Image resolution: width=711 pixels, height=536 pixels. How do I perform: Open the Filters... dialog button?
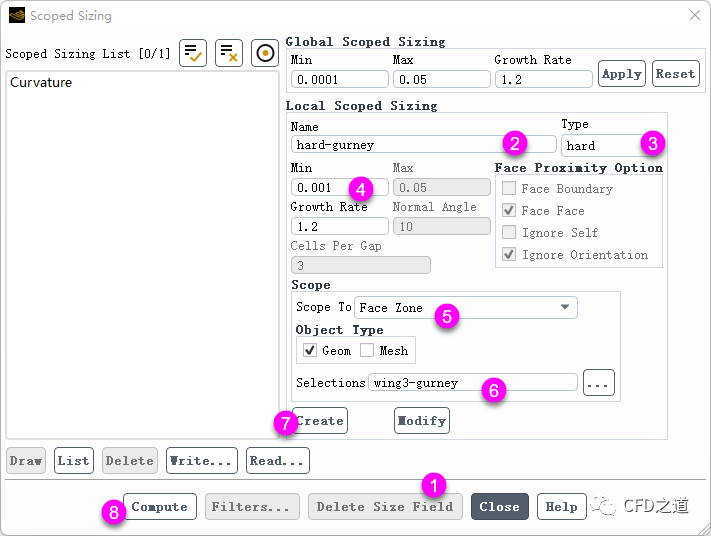[252, 506]
